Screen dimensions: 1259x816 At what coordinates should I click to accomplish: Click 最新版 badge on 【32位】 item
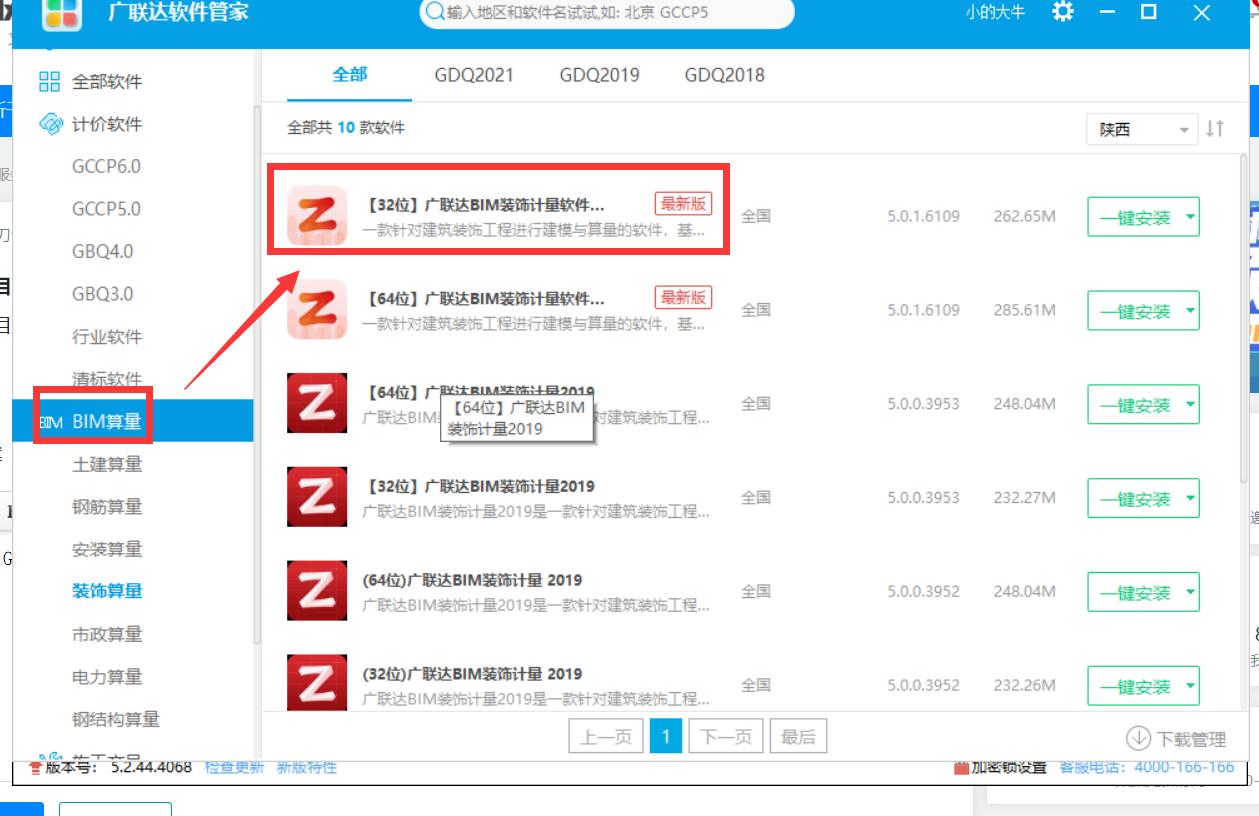pyautogui.click(x=683, y=203)
